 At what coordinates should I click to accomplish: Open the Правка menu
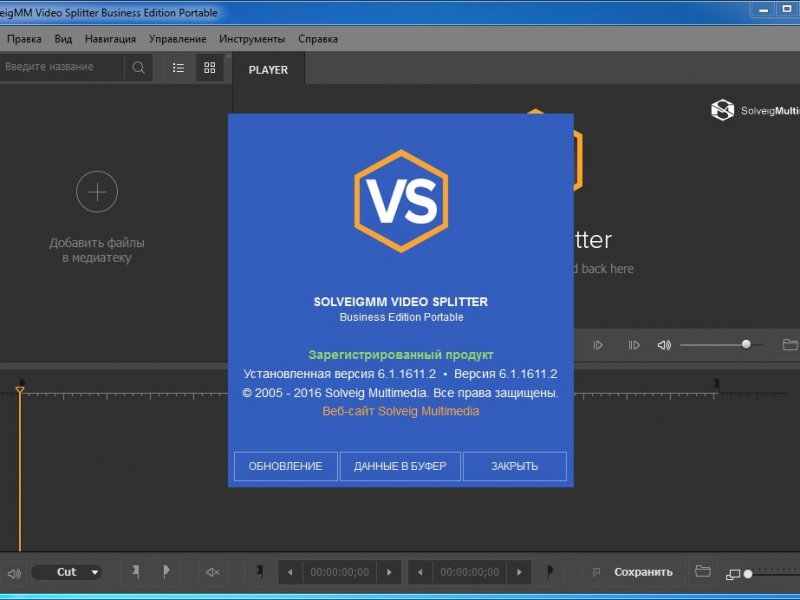24,39
